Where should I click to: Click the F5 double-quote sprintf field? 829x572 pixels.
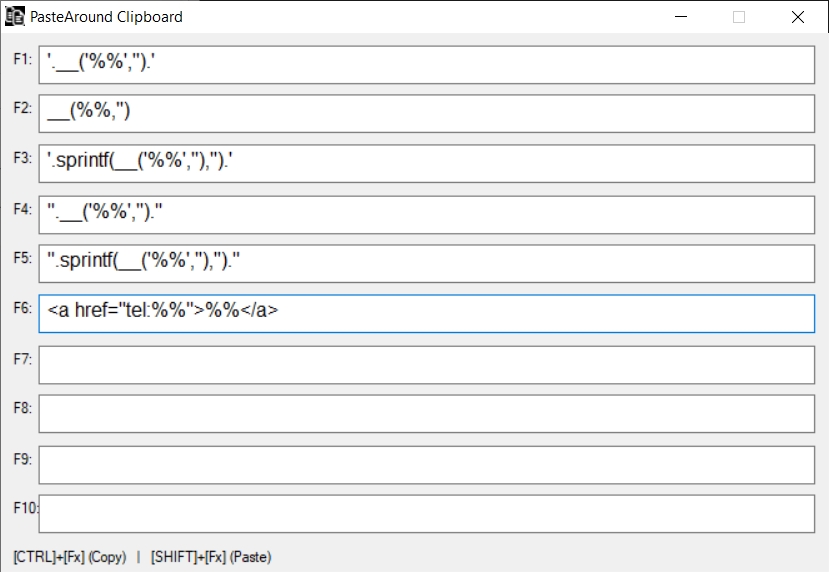[x=427, y=264]
